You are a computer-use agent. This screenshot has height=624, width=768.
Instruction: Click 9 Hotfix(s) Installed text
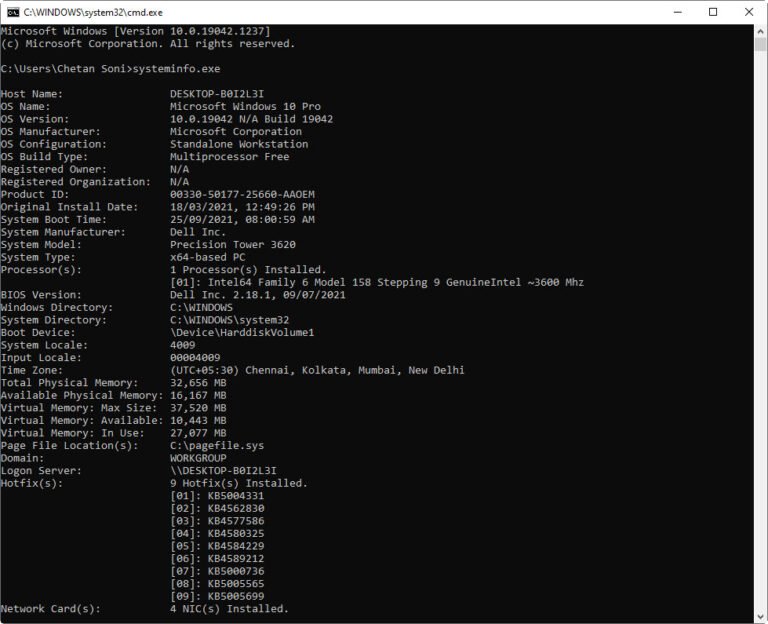(239, 483)
